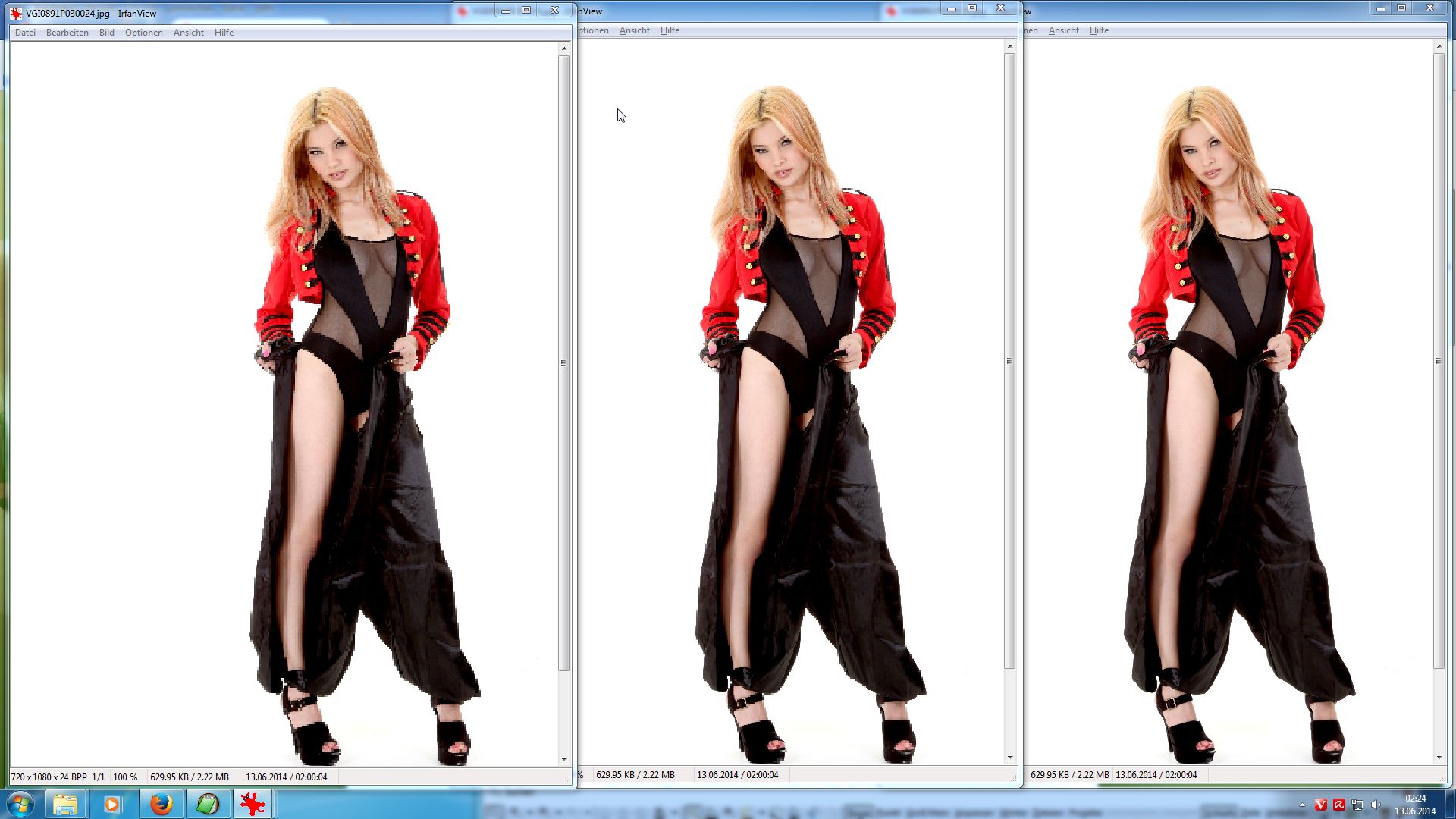Viewport: 1456px width, 819px height.
Task: Open Hilfe menu in the left IrfanView window
Action: (224, 33)
